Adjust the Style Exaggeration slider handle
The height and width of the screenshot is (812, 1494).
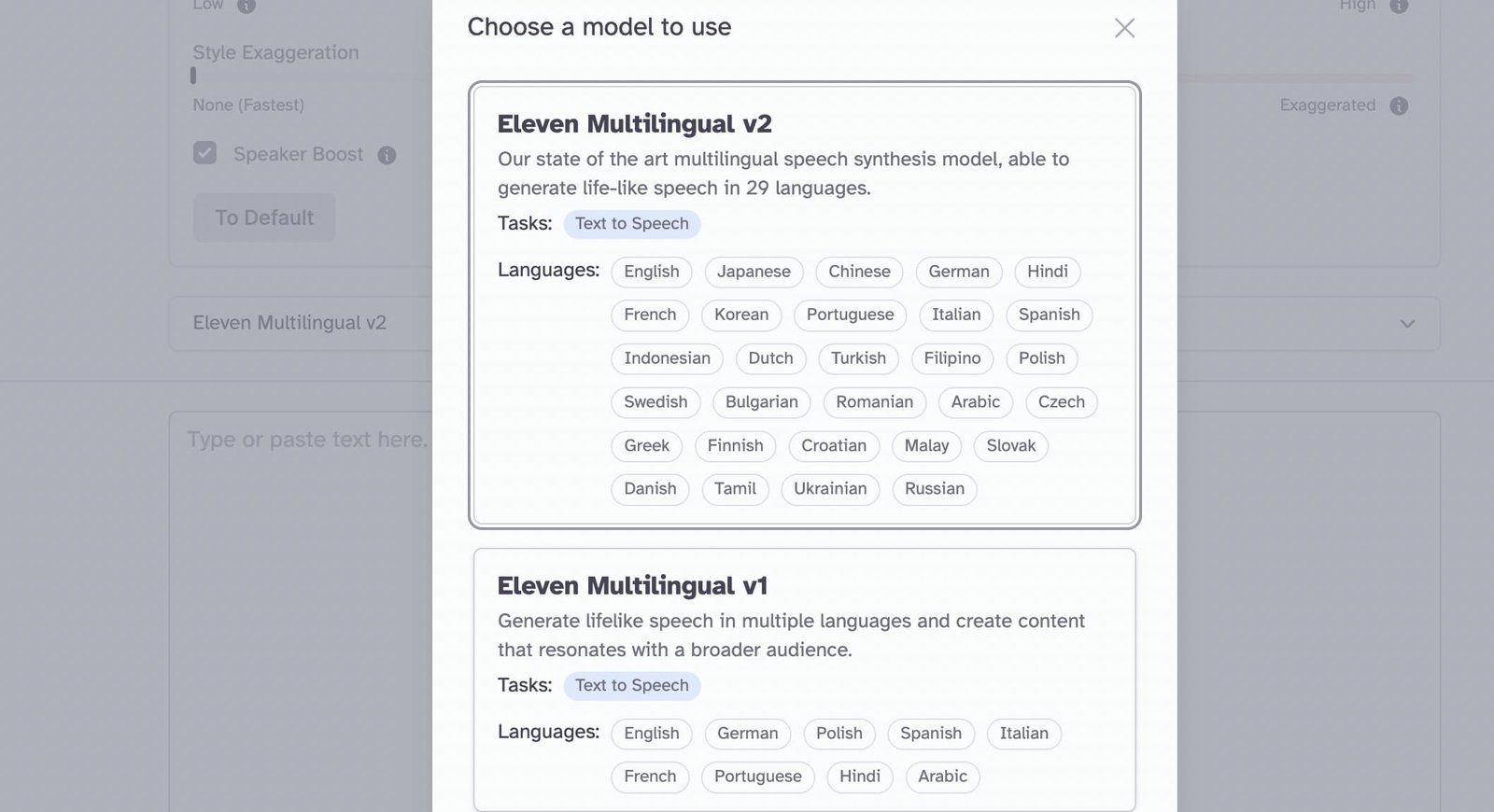click(193, 76)
